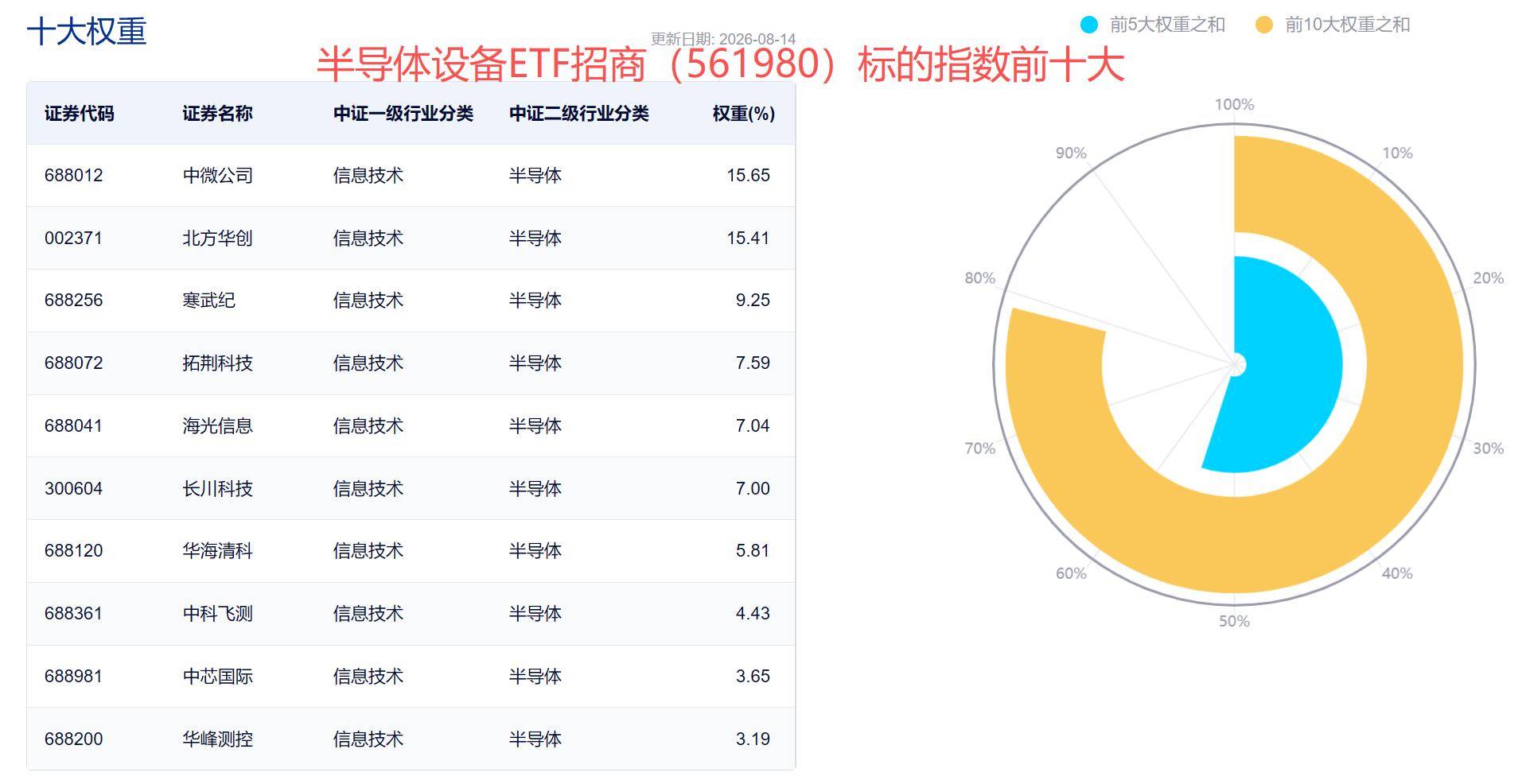Click the blue 前5大权重之和 legend dot
Screen dimensions: 1526x784
pos(1089,25)
